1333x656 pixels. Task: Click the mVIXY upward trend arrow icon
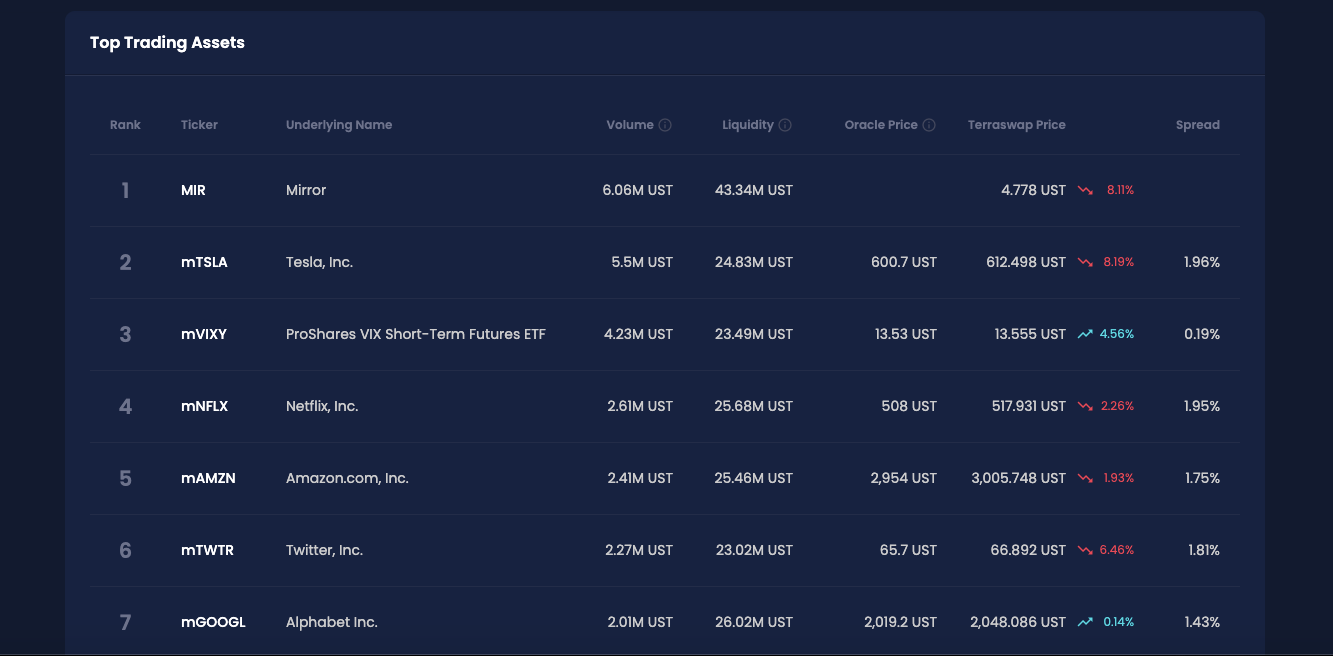tap(1085, 334)
